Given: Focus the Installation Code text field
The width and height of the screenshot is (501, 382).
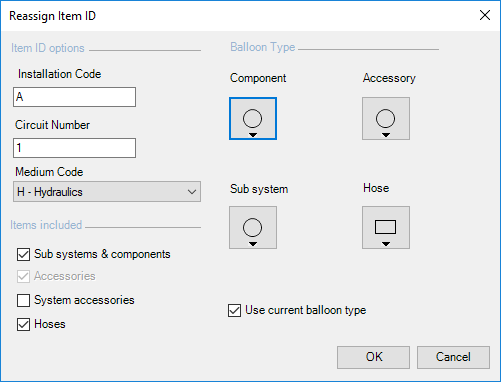Looking at the screenshot, I should pyautogui.click(x=74, y=97).
